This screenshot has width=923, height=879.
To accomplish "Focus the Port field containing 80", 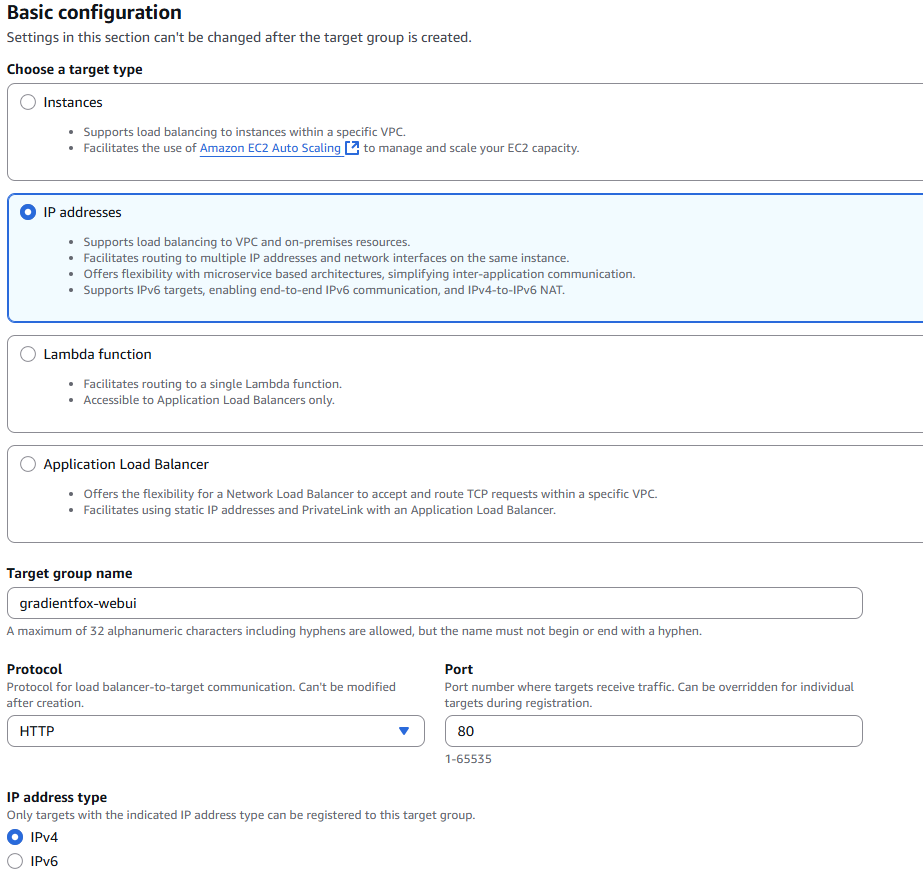I will pyautogui.click(x=652, y=731).
